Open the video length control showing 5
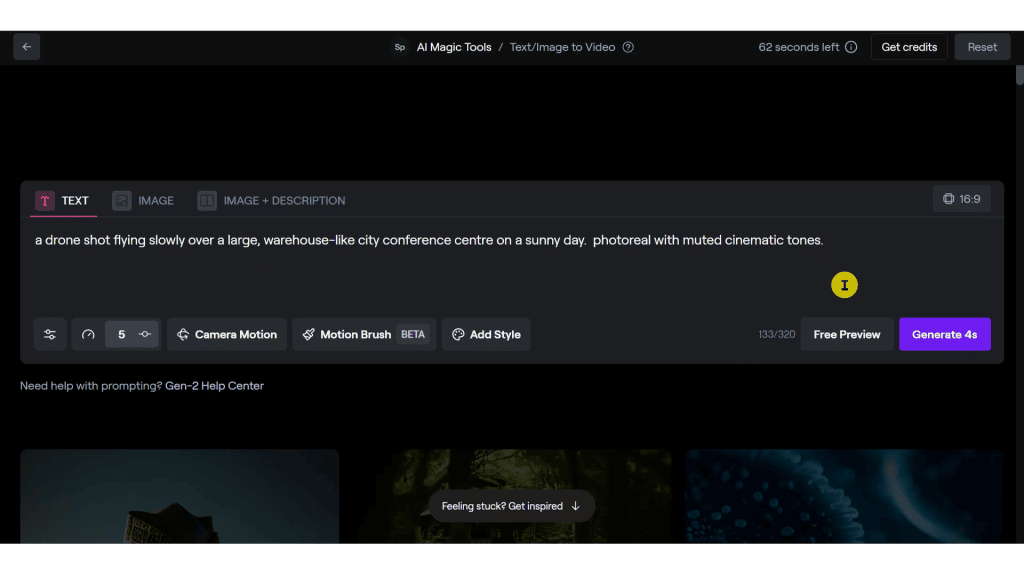This screenshot has height=576, width=1024. coord(120,334)
